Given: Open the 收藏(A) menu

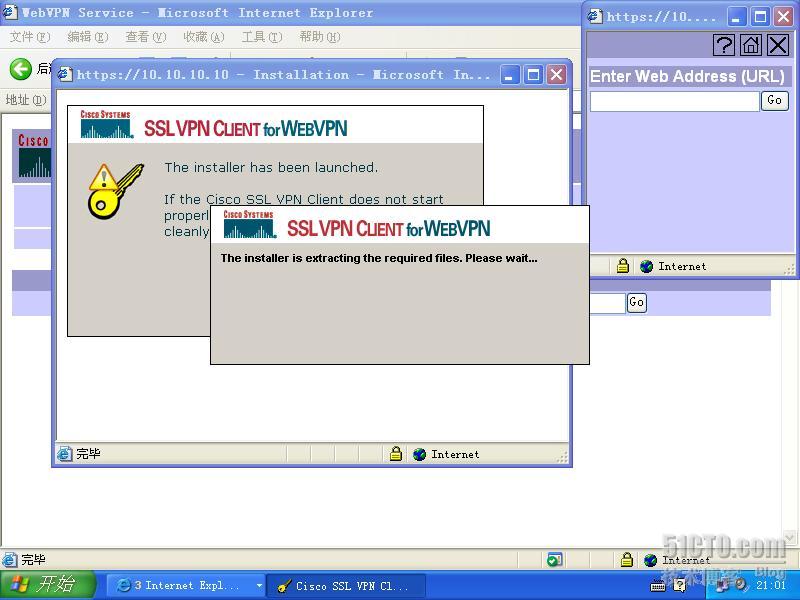Looking at the screenshot, I should click(204, 37).
